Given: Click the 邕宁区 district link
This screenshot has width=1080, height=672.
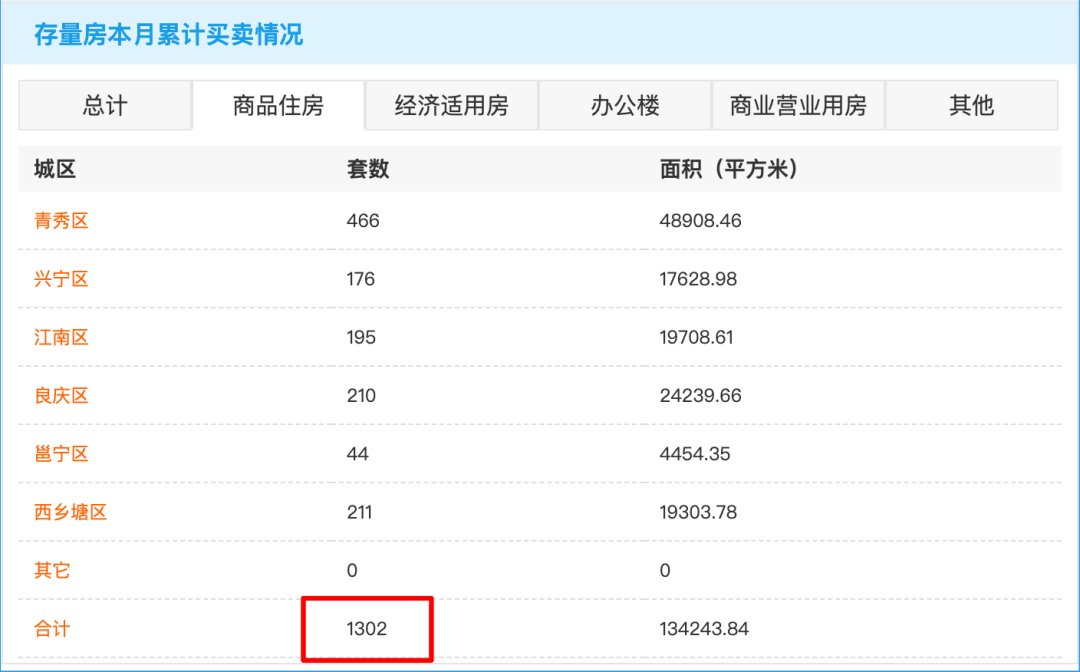Looking at the screenshot, I should tap(61, 454).
